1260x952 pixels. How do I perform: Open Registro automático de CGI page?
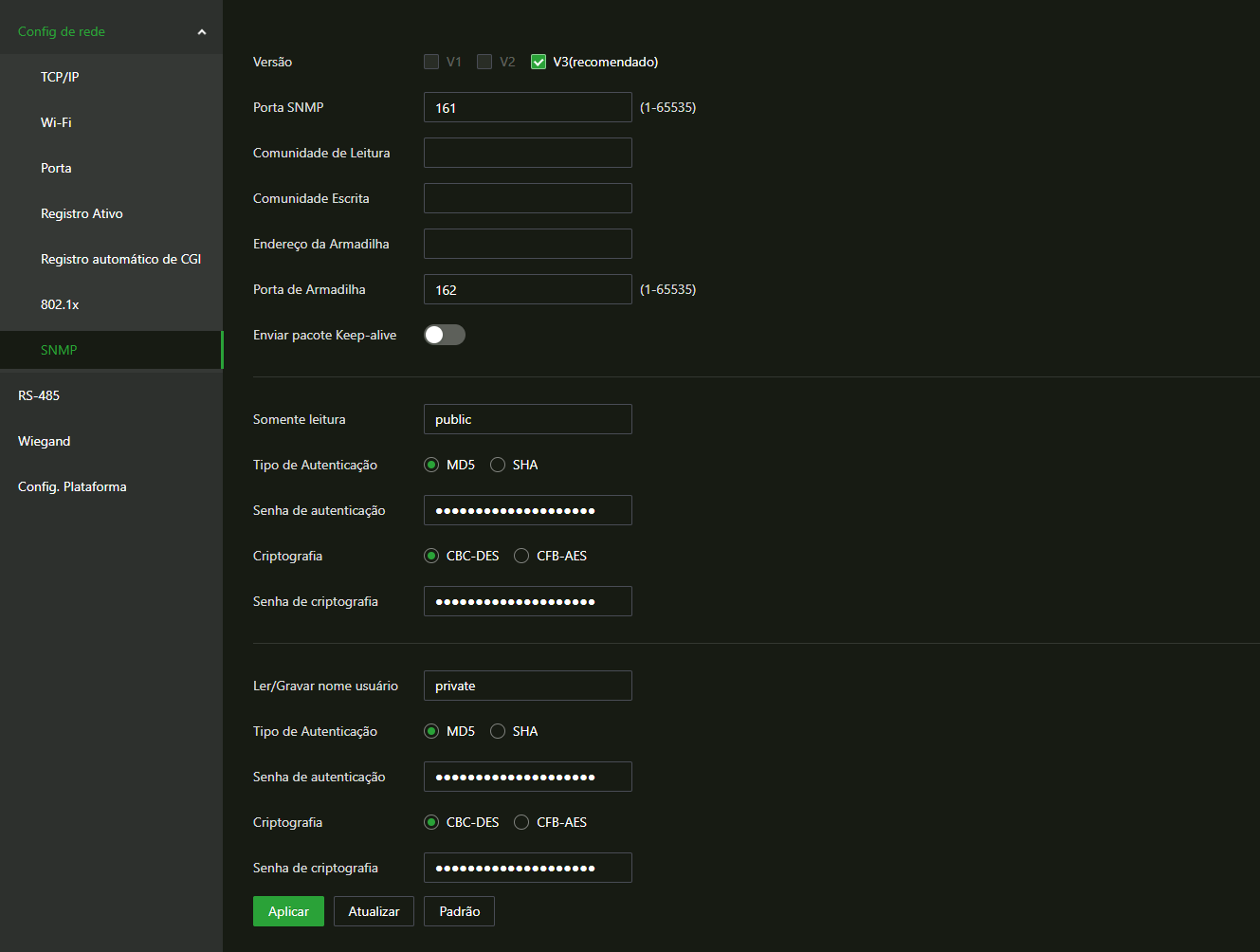pyautogui.click(x=120, y=259)
